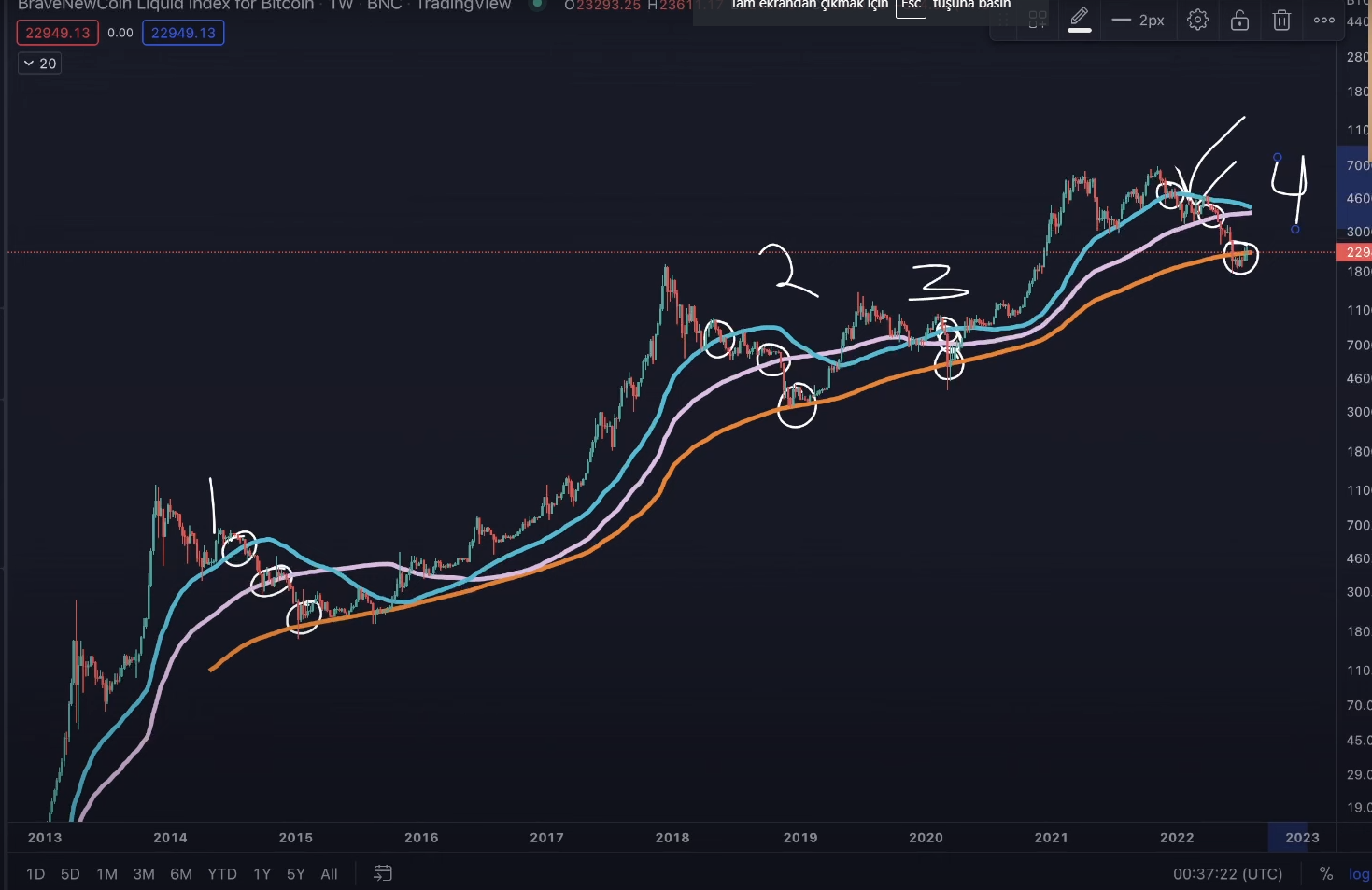Screen dimensions: 1372x890
Task: Set chart range to 6M
Action: (x=181, y=874)
